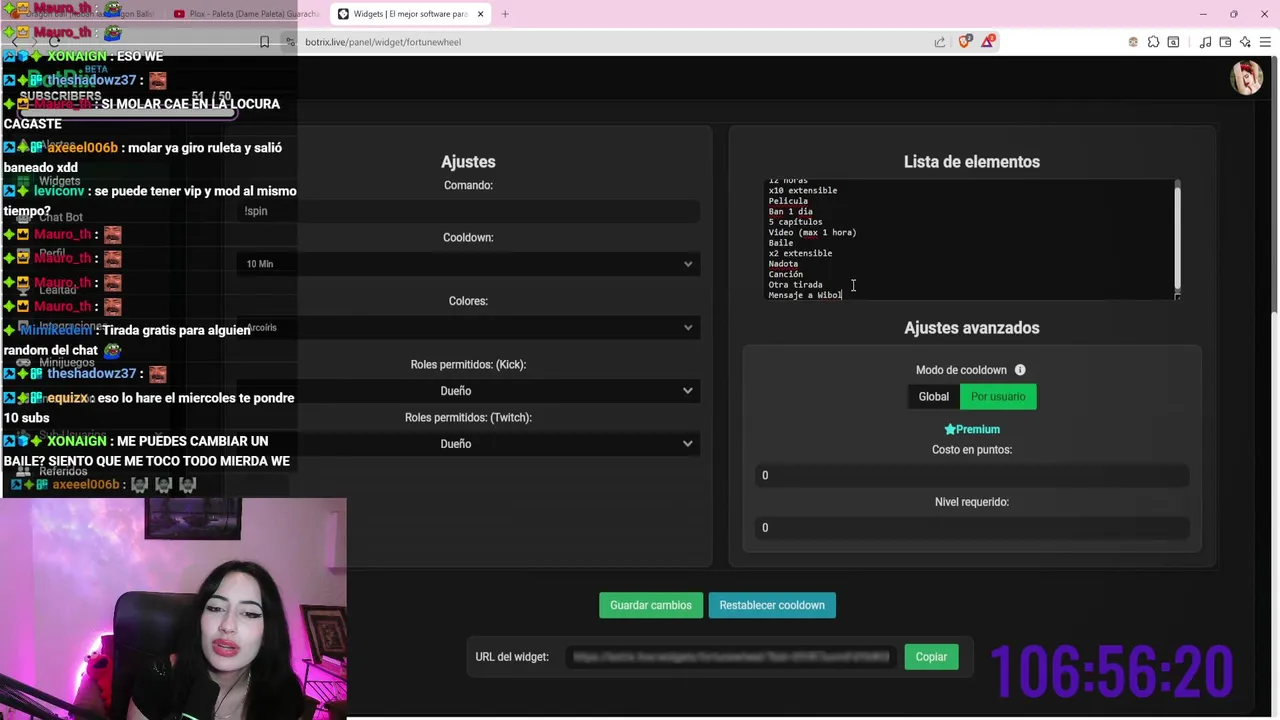Viewport: 1280px width, 720px height.
Task: Open the extensions puzzle-piece icon
Action: point(1153,42)
